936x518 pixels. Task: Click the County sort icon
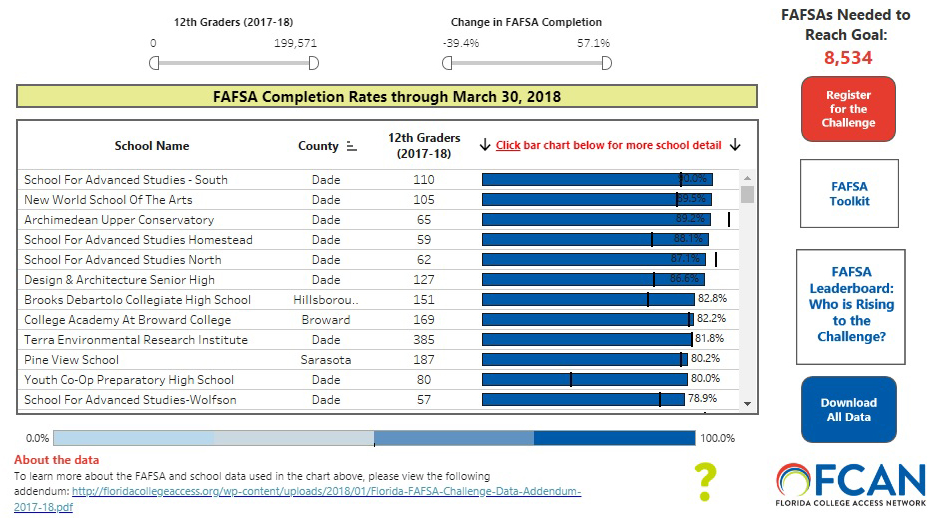pos(351,146)
